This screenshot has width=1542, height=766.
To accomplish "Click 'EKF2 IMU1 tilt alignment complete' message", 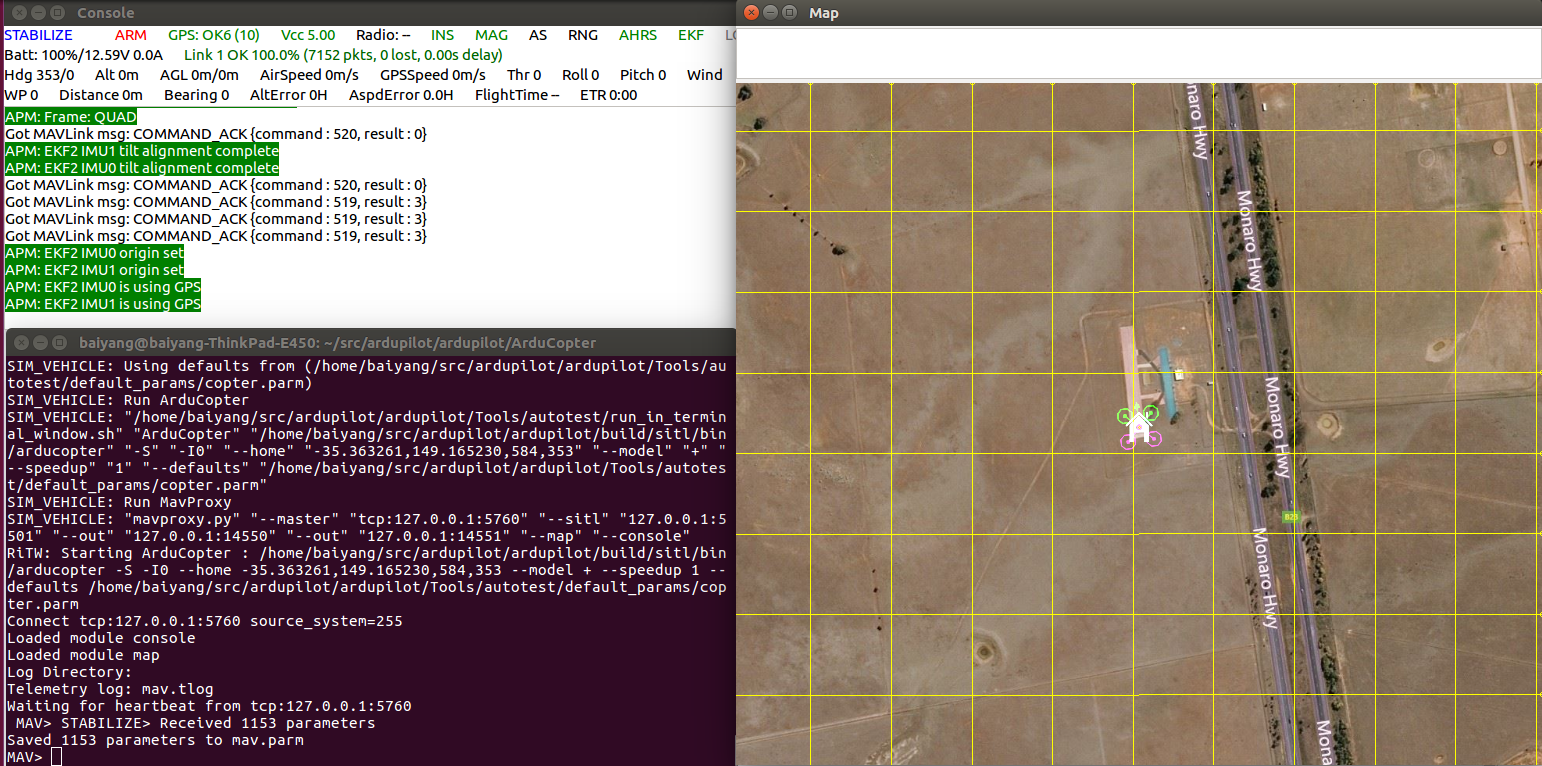I will 141,151.
